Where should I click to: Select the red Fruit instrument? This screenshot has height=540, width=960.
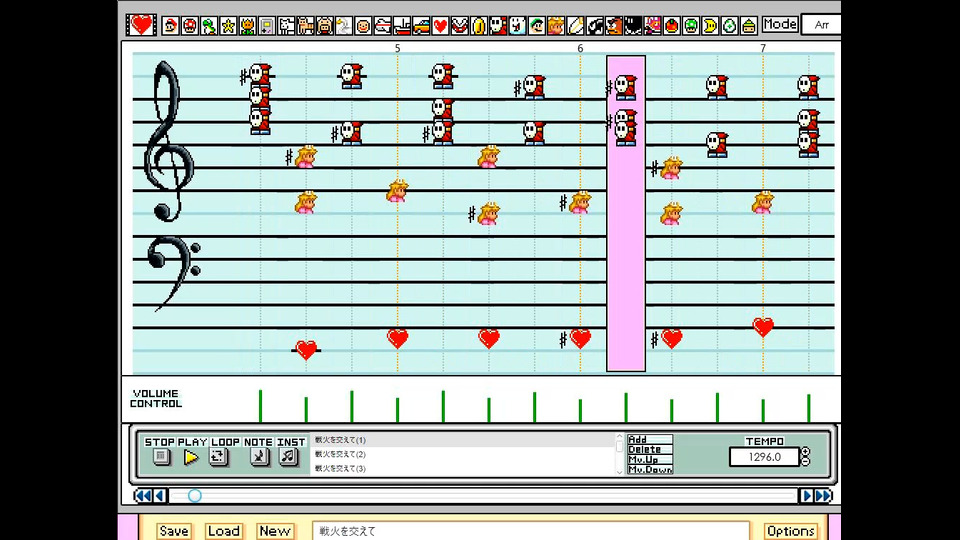pos(672,26)
